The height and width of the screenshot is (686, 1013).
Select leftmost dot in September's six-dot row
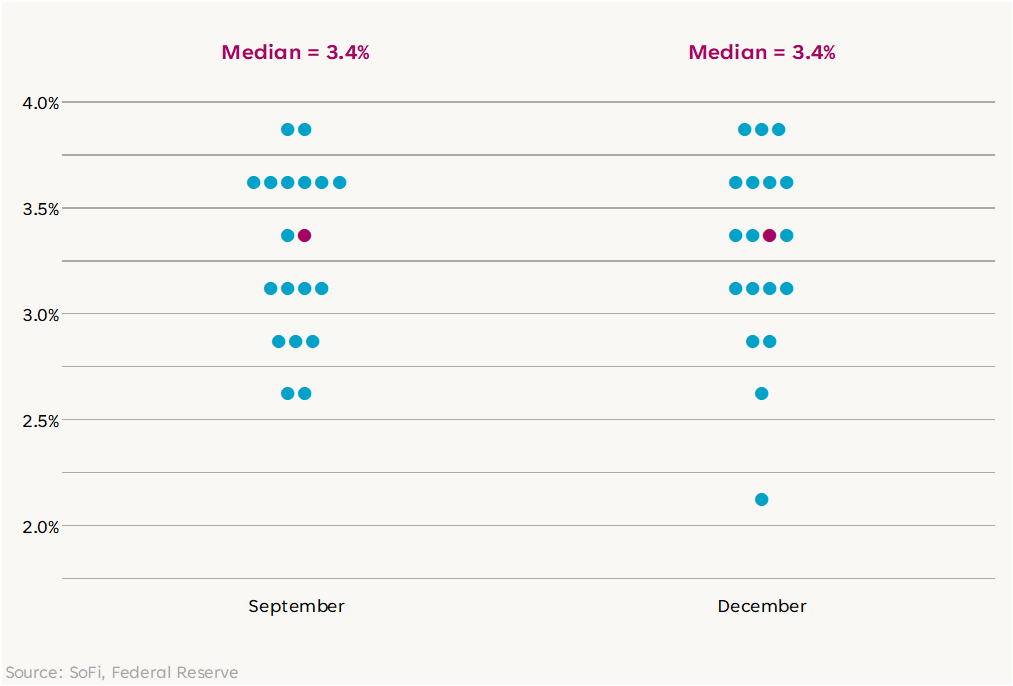pyautogui.click(x=254, y=182)
